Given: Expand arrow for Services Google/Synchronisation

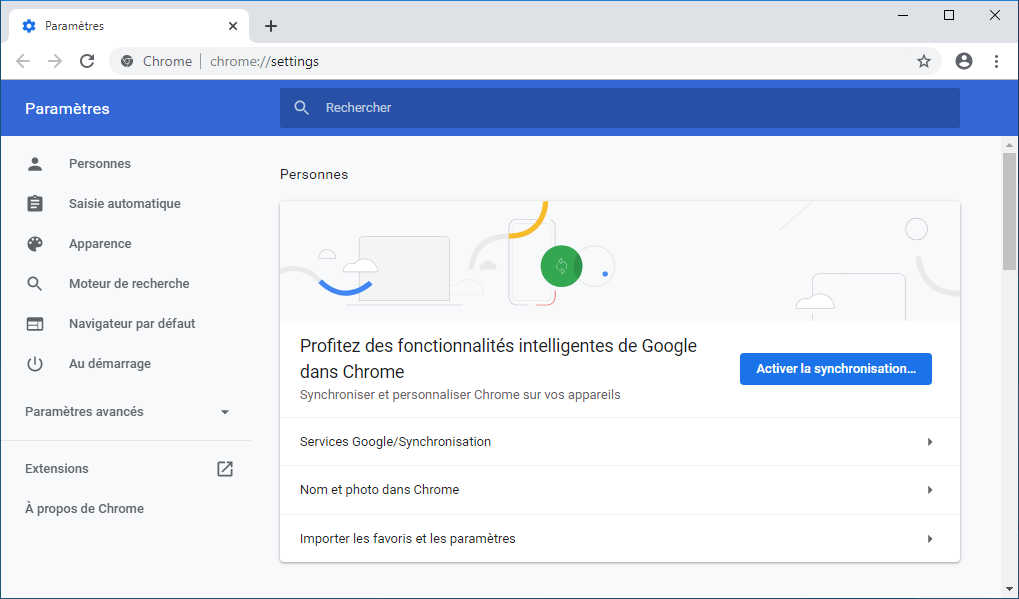Looking at the screenshot, I should coord(930,442).
